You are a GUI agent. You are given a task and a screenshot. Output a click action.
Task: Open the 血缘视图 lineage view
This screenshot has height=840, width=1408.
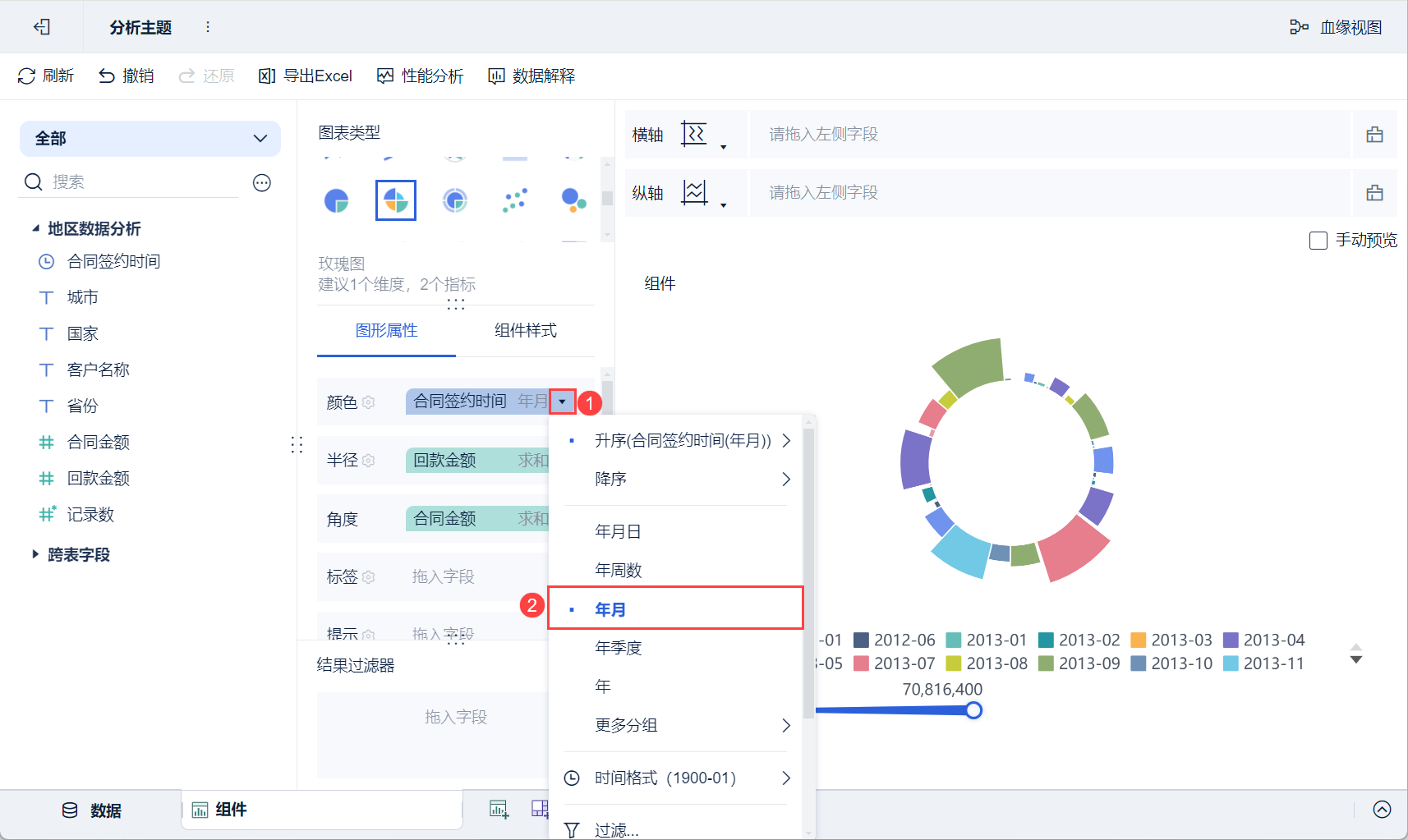pos(1336,27)
